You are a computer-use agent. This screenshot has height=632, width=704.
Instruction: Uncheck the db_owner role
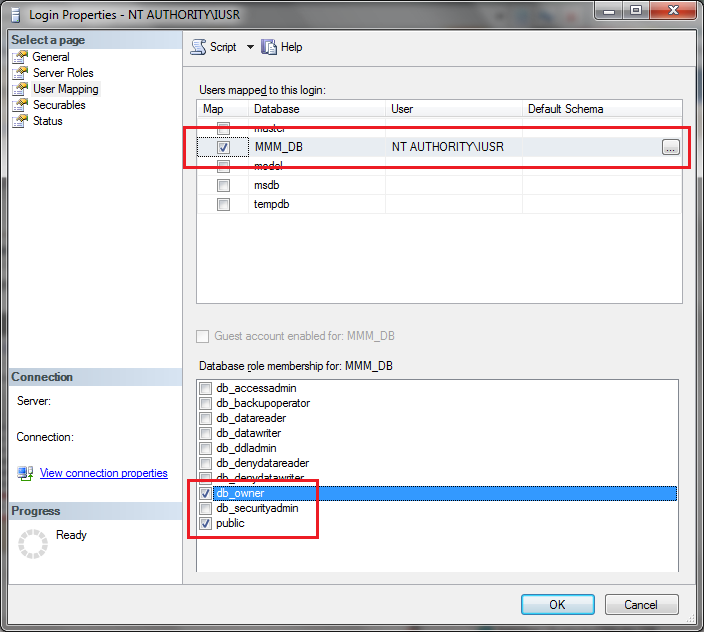click(205, 493)
